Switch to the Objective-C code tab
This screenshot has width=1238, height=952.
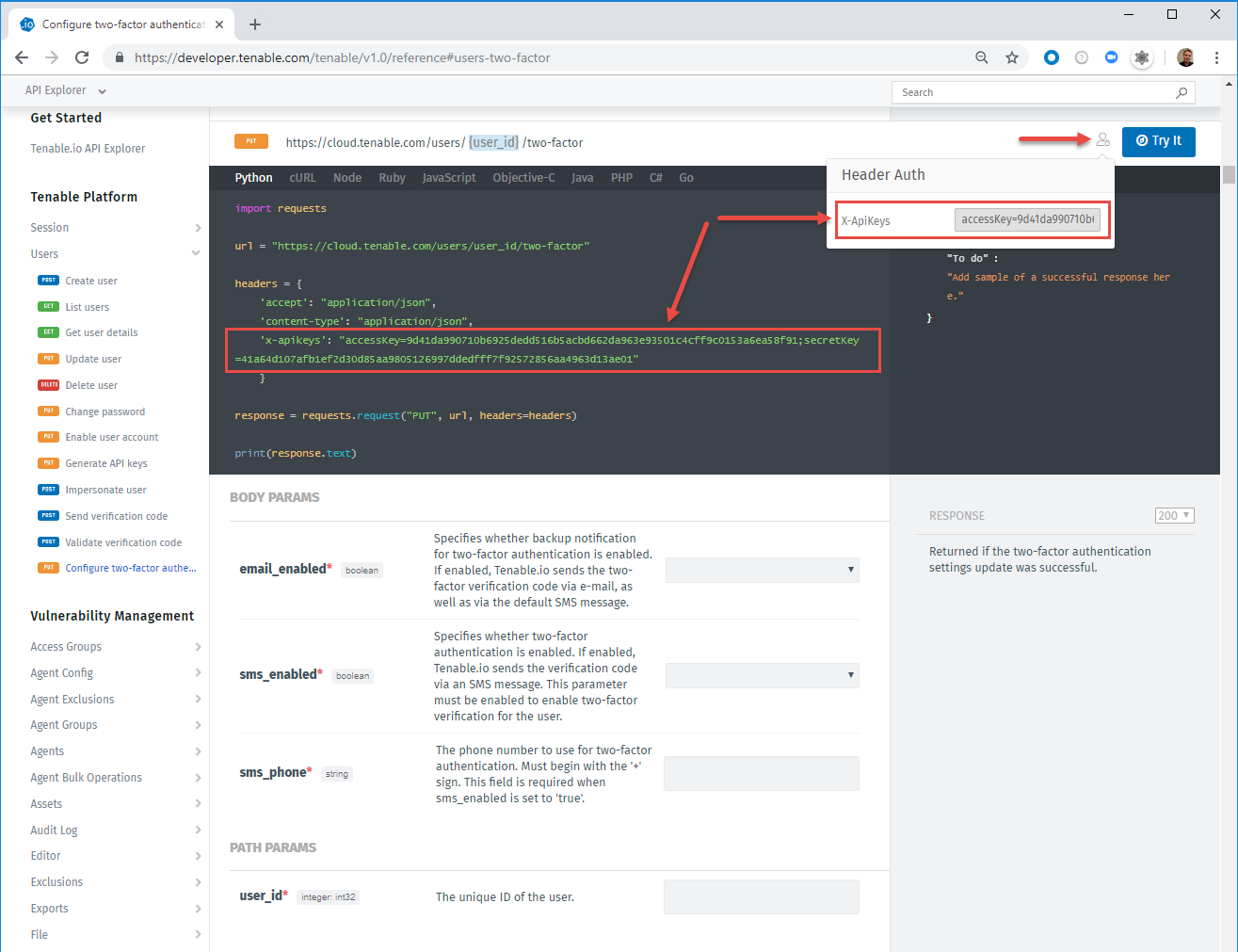(523, 178)
